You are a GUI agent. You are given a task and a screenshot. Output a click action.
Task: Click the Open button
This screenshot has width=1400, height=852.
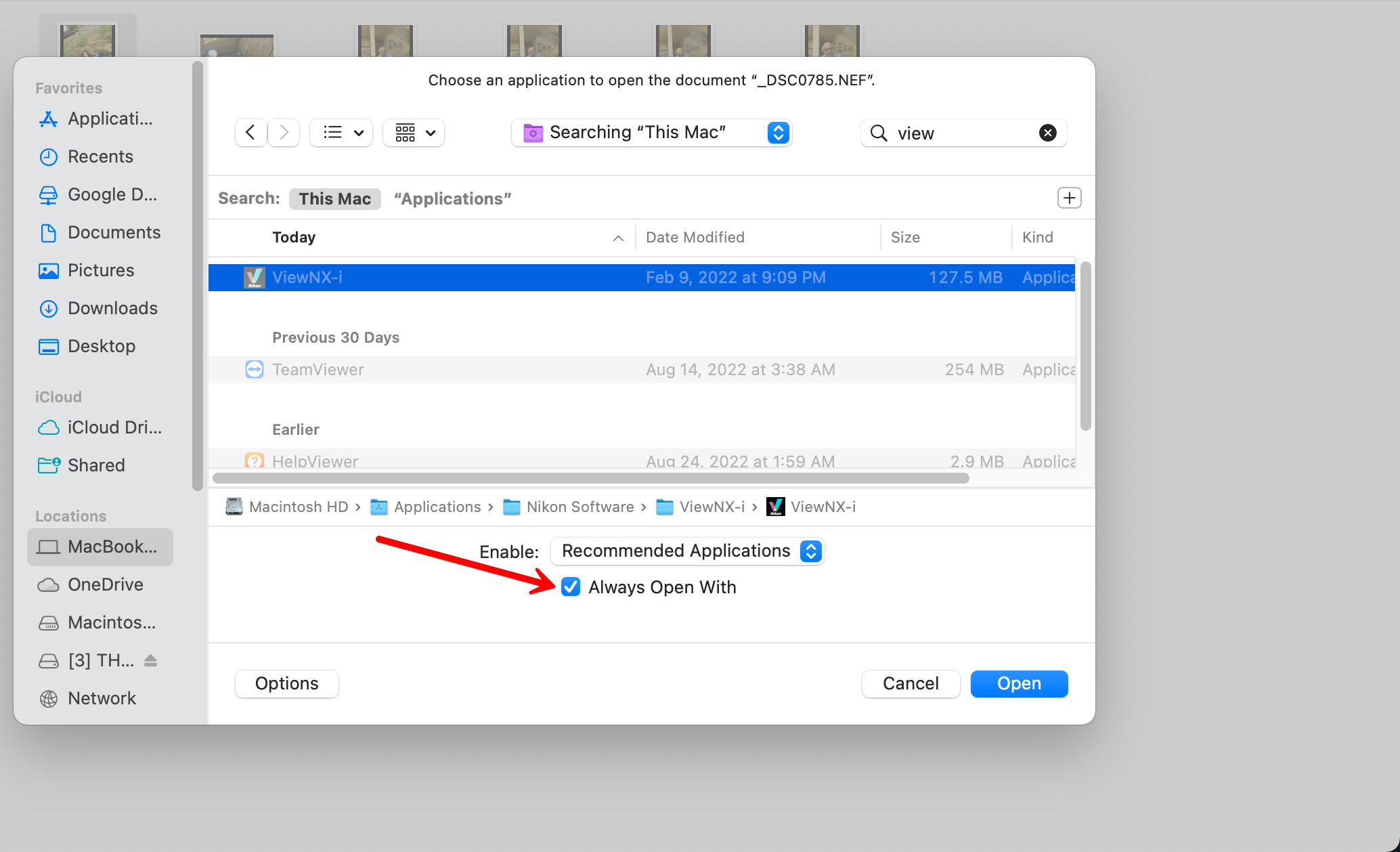(1019, 683)
